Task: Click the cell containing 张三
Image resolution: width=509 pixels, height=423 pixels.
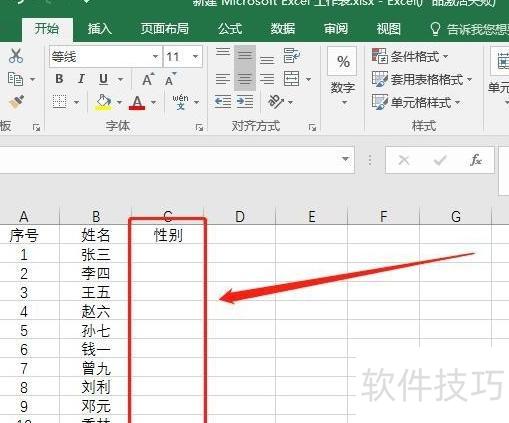Action: click(96, 254)
